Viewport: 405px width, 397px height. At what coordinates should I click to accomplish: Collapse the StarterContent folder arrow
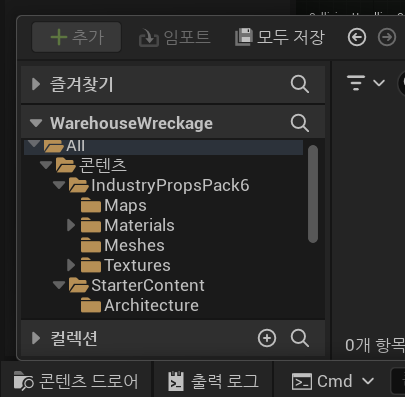click(x=59, y=285)
